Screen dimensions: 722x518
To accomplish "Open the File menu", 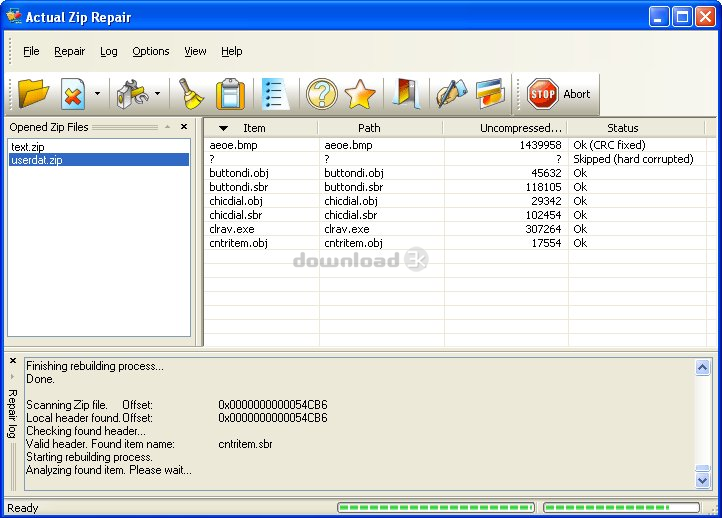I will point(31,51).
